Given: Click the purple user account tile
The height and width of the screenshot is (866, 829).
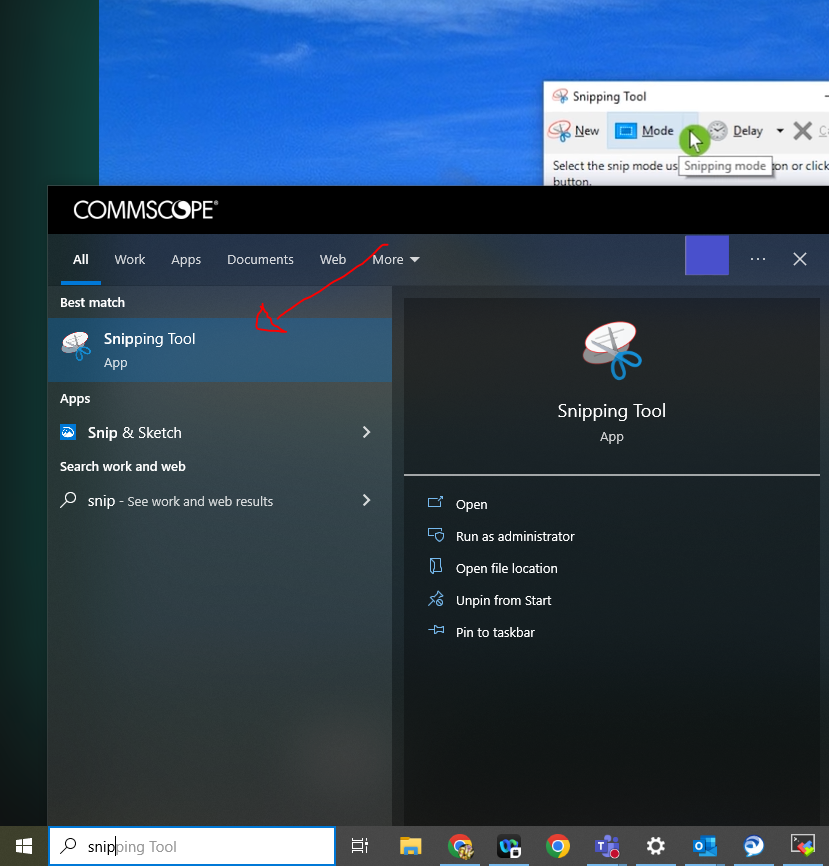Looking at the screenshot, I should coord(707,257).
